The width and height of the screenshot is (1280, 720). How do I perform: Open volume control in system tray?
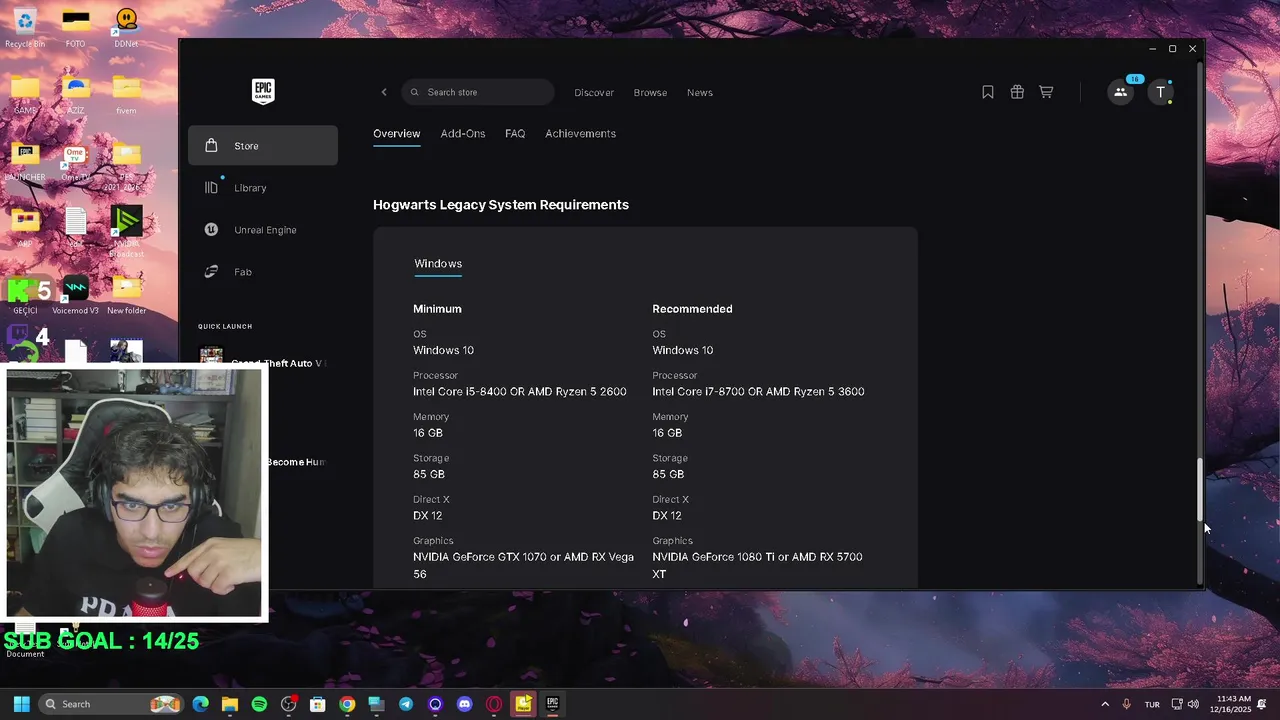click(1193, 704)
